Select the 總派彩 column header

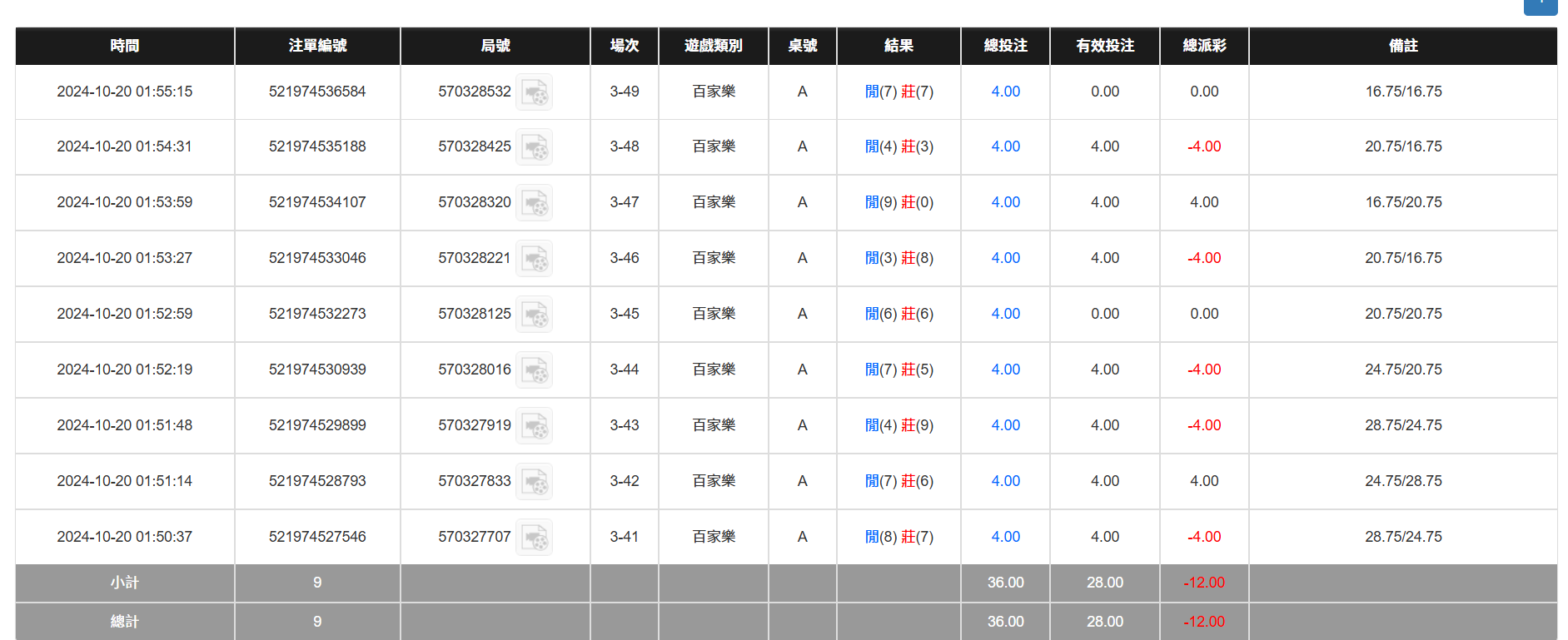pos(1204,46)
